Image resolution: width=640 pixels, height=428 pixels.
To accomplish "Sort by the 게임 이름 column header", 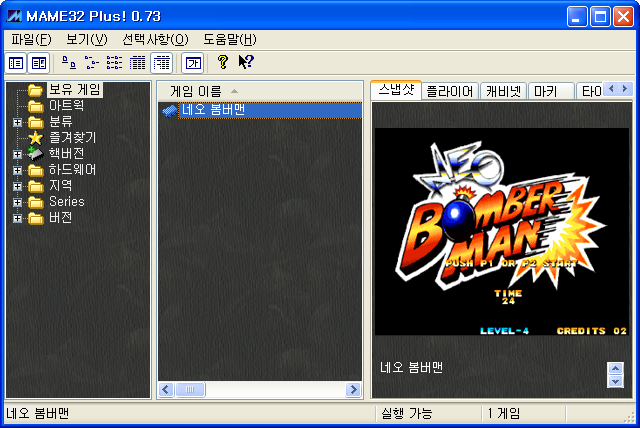I will coord(260,91).
